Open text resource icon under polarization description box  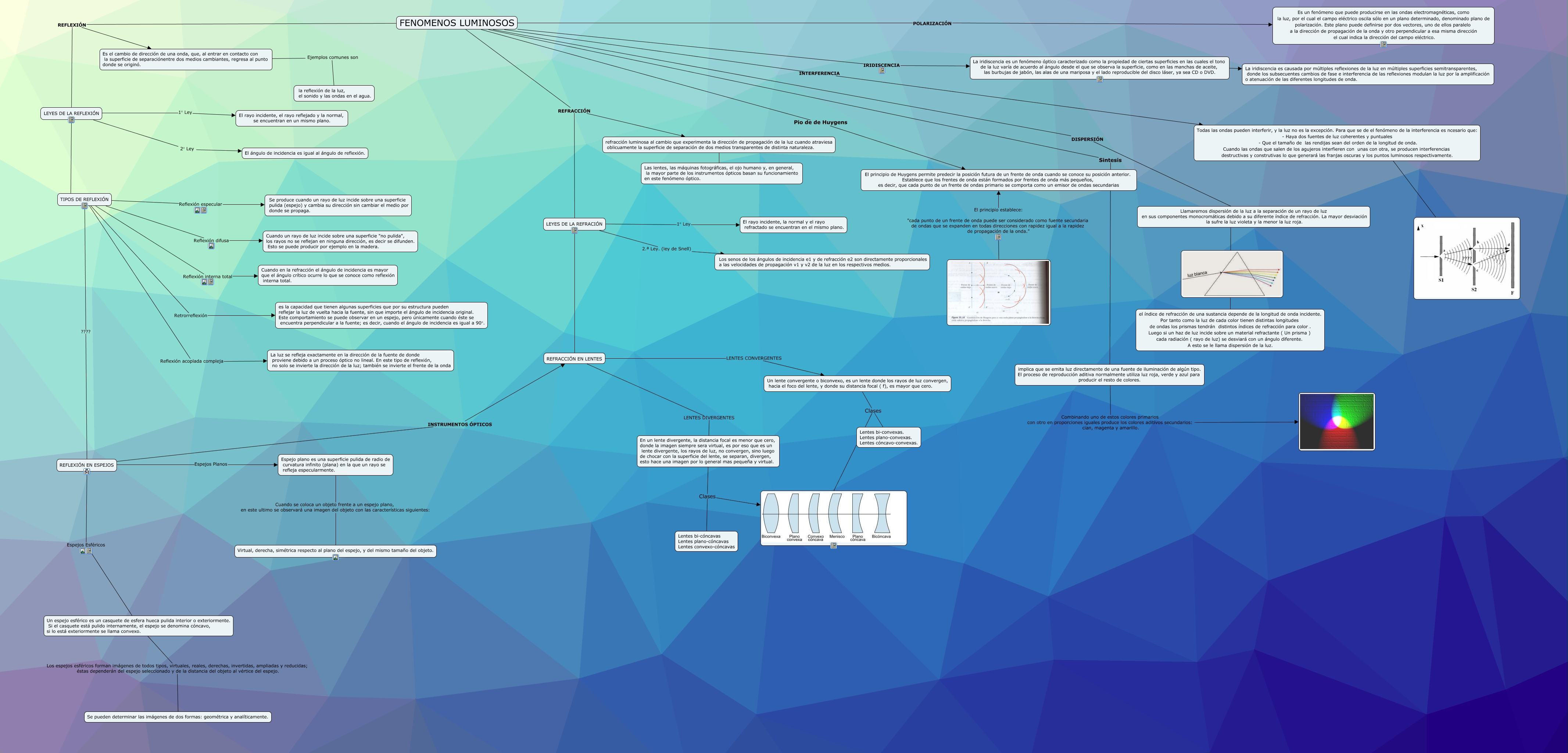tap(1383, 44)
